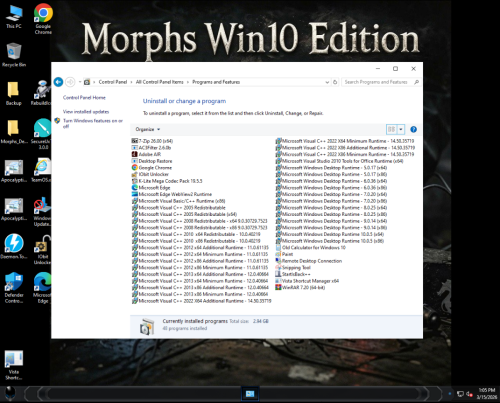
Task: Open the Daemon Tools desktop shortcut
Action: (14, 247)
